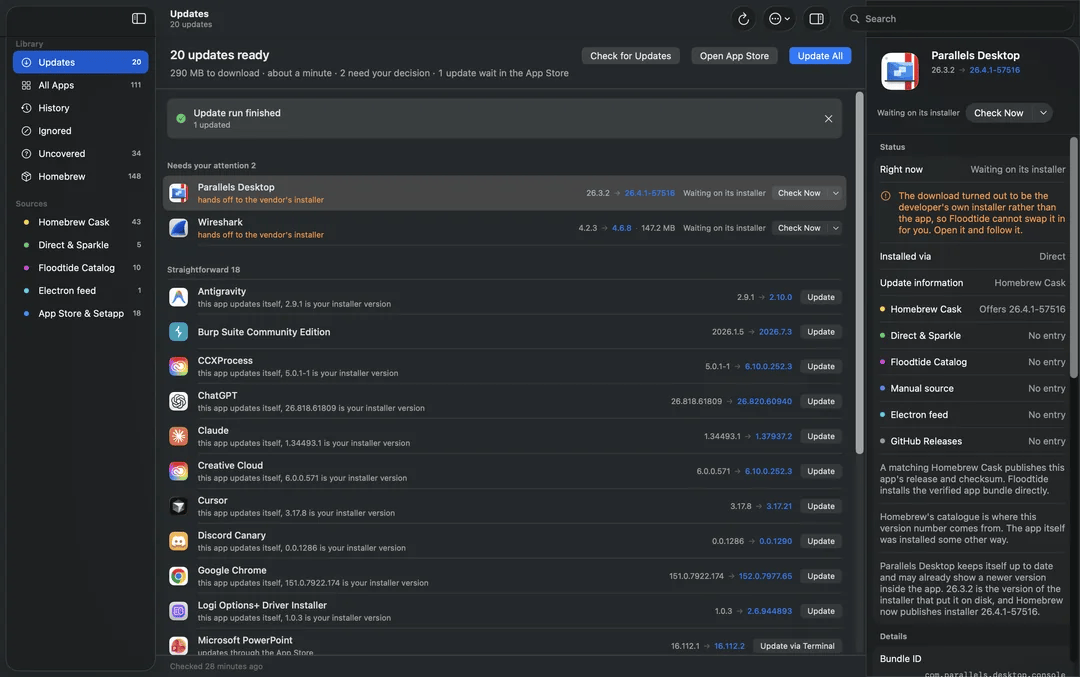Update Google Chrome
The height and width of the screenshot is (677, 1080).
(x=821, y=576)
